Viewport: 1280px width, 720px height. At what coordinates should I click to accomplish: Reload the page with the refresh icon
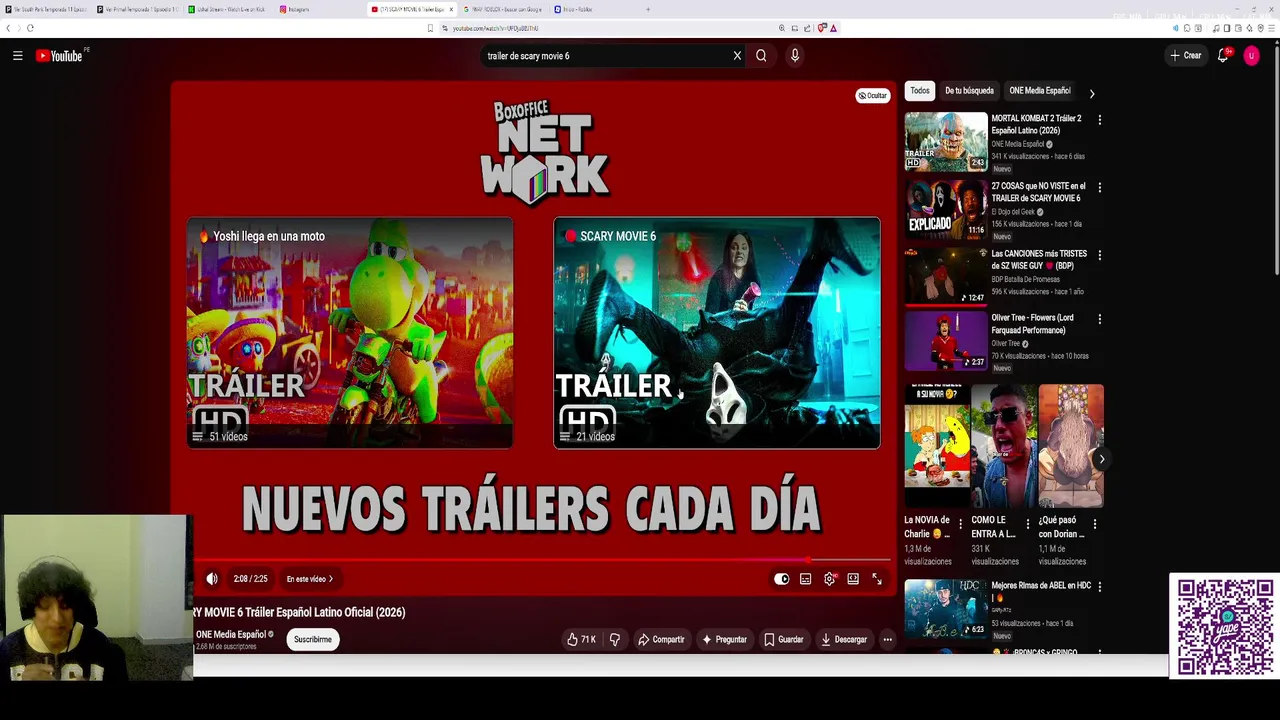coord(30,28)
